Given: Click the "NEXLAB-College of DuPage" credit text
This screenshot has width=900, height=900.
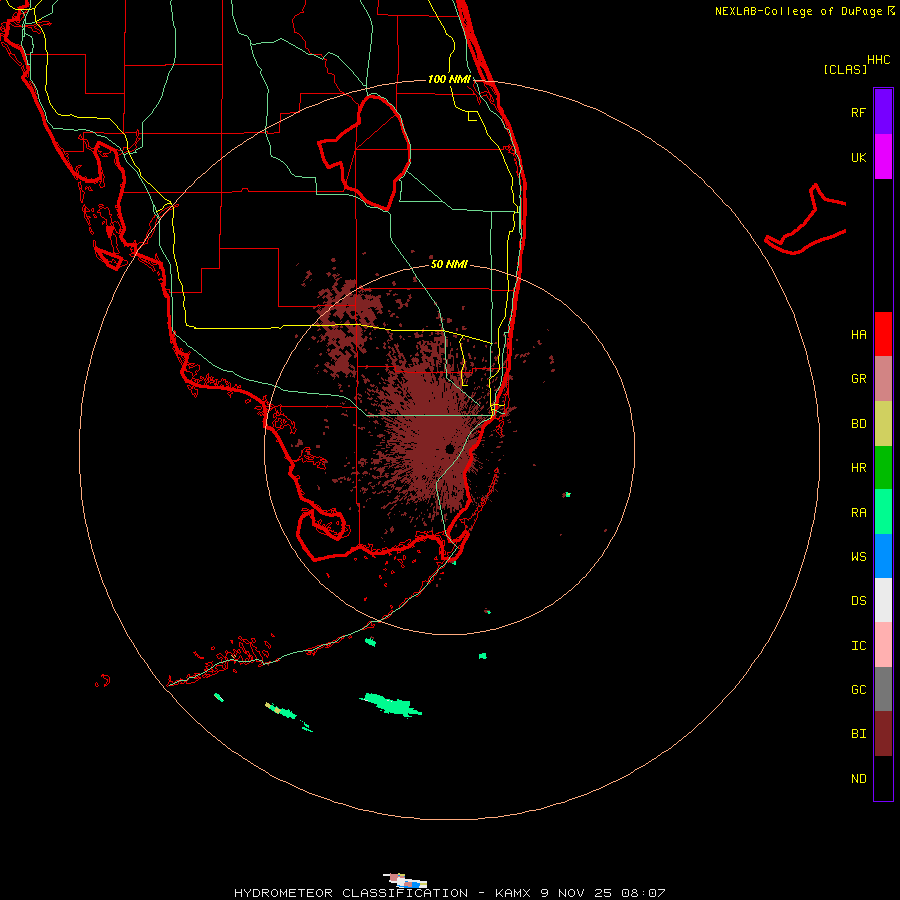Looking at the screenshot, I should [799, 11].
